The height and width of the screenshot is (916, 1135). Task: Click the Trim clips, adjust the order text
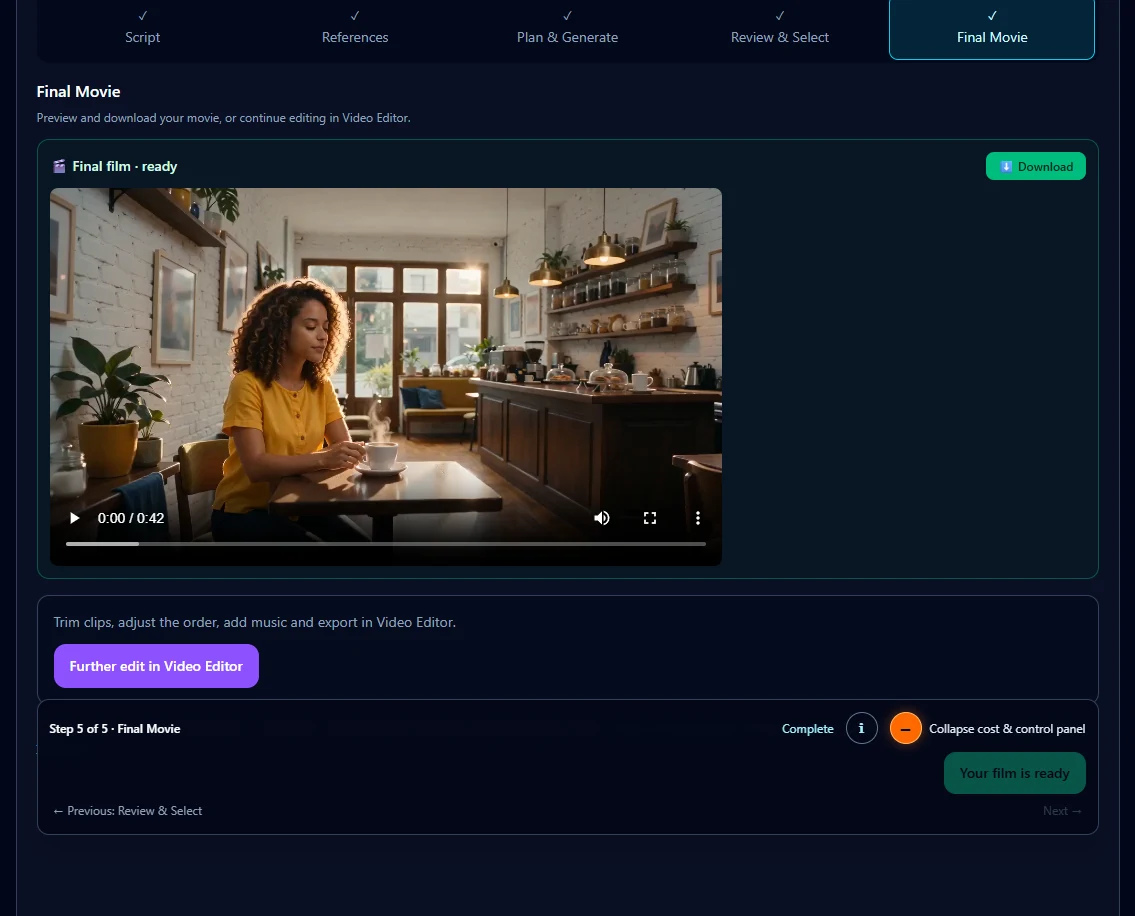(x=255, y=622)
